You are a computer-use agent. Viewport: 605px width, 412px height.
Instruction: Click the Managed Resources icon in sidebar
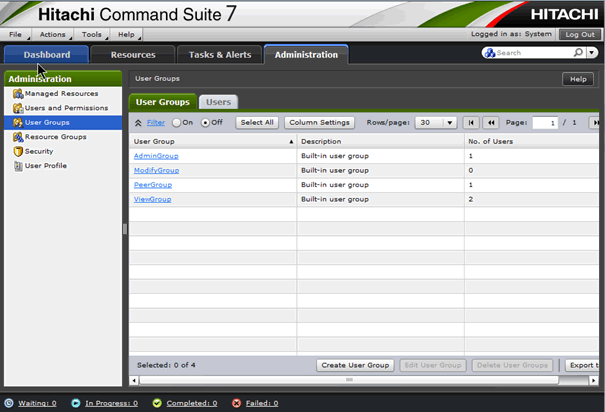click(18, 93)
